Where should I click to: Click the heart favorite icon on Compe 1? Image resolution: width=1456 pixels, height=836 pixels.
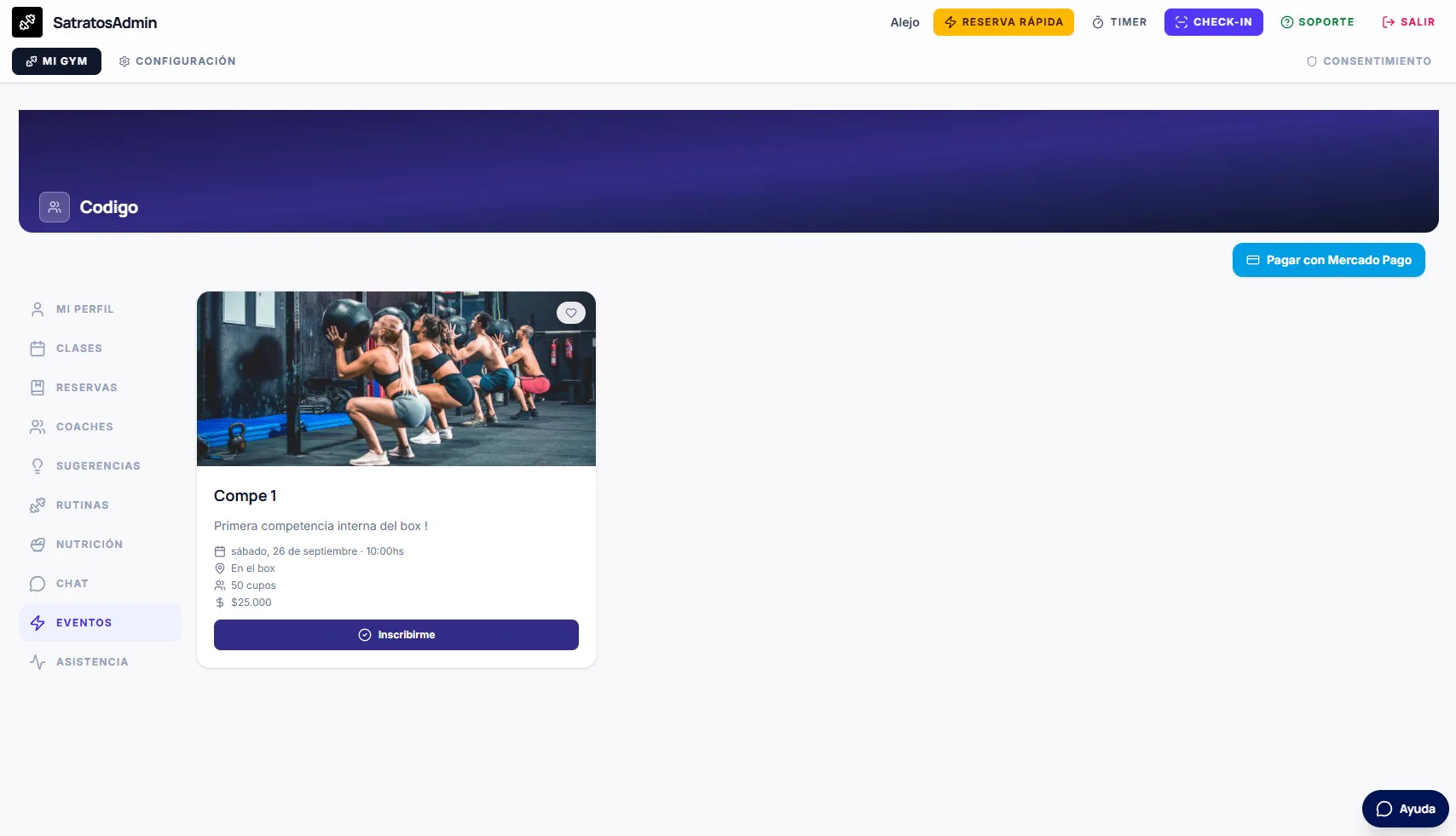click(571, 313)
